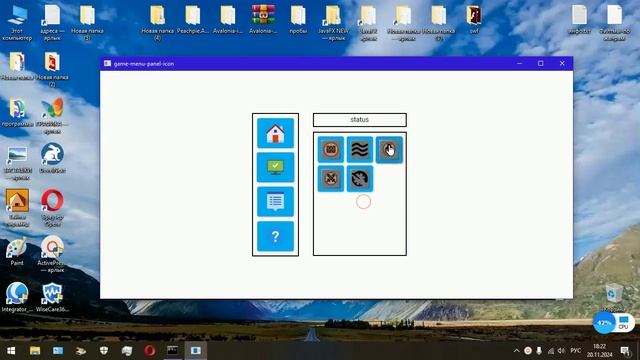Select the Opera browser desktop shortcut
This screenshot has height=360, width=640.
point(52,208)
